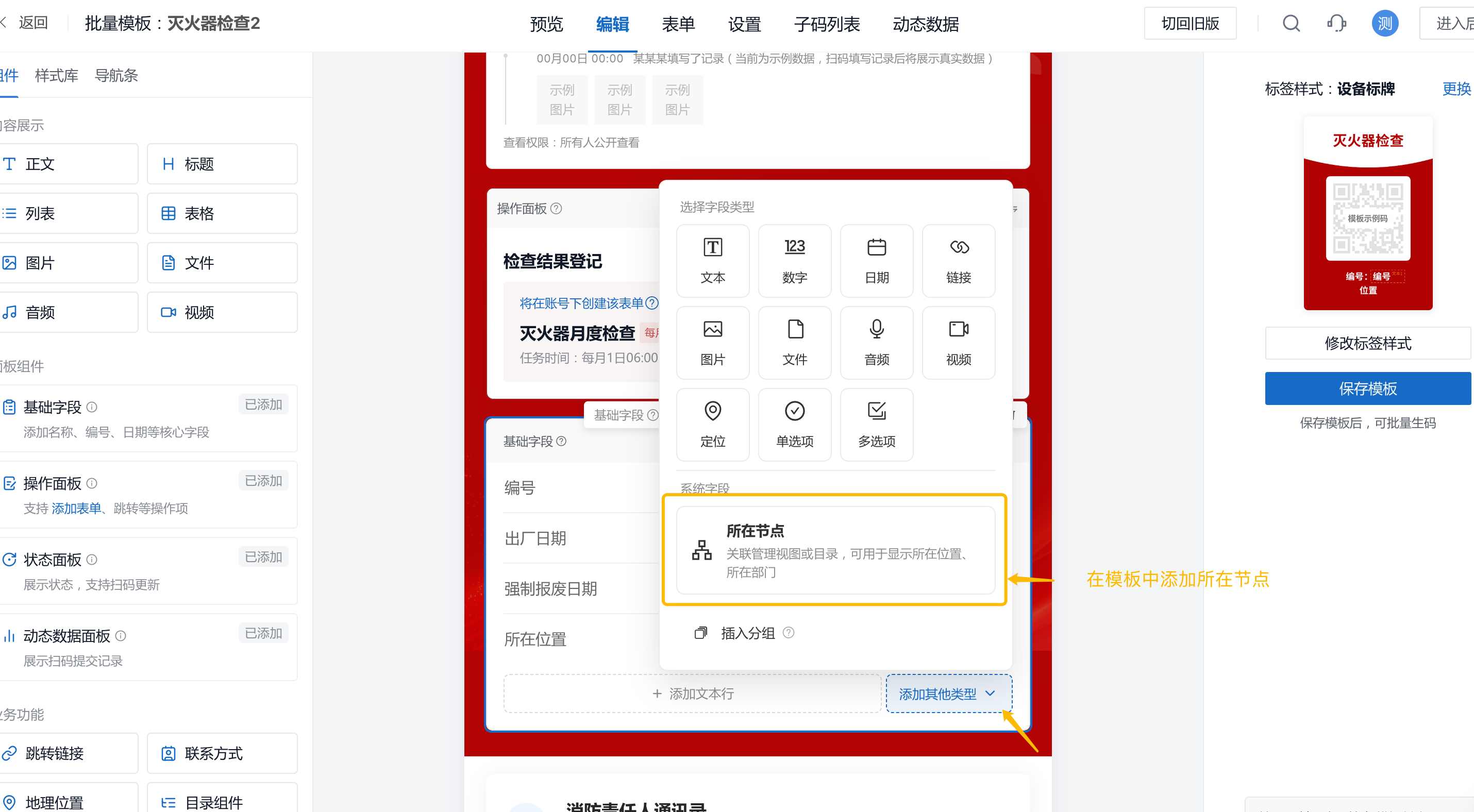Add a 文件 file component from sidebar
The width and height of the screenshot is (1474, 812).
click(222, 263)
